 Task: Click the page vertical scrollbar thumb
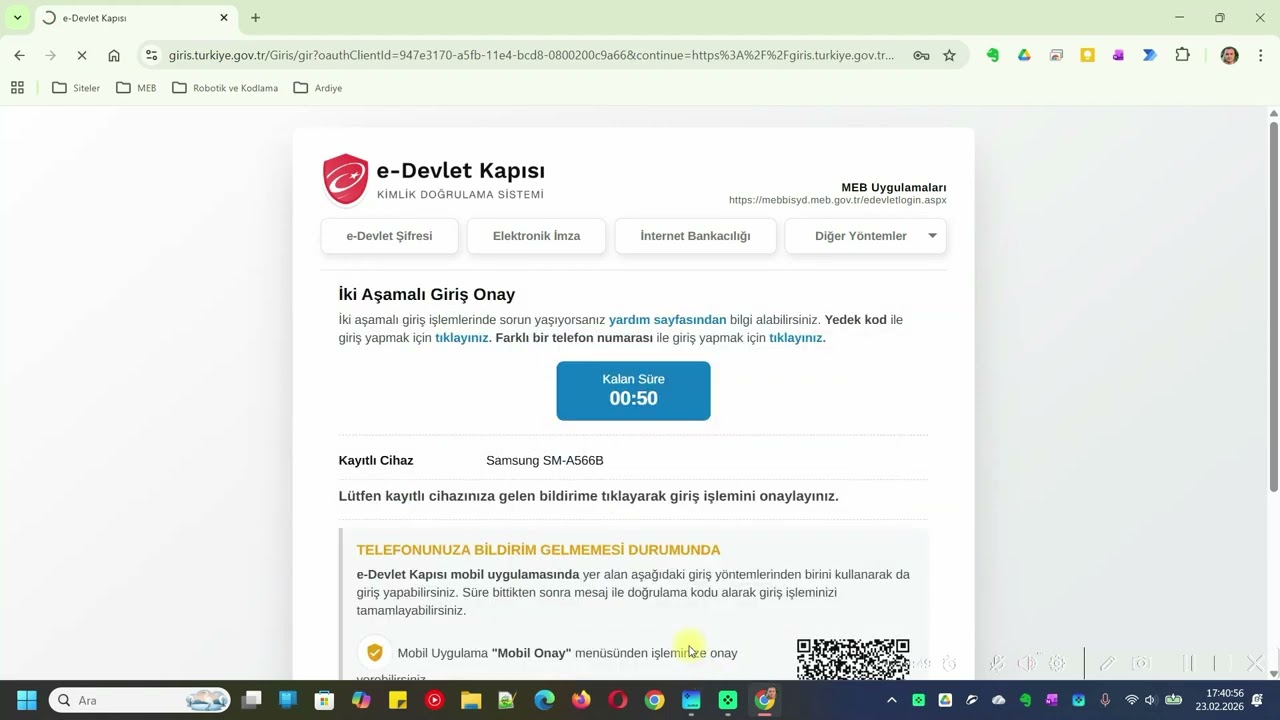point(1273,306)
